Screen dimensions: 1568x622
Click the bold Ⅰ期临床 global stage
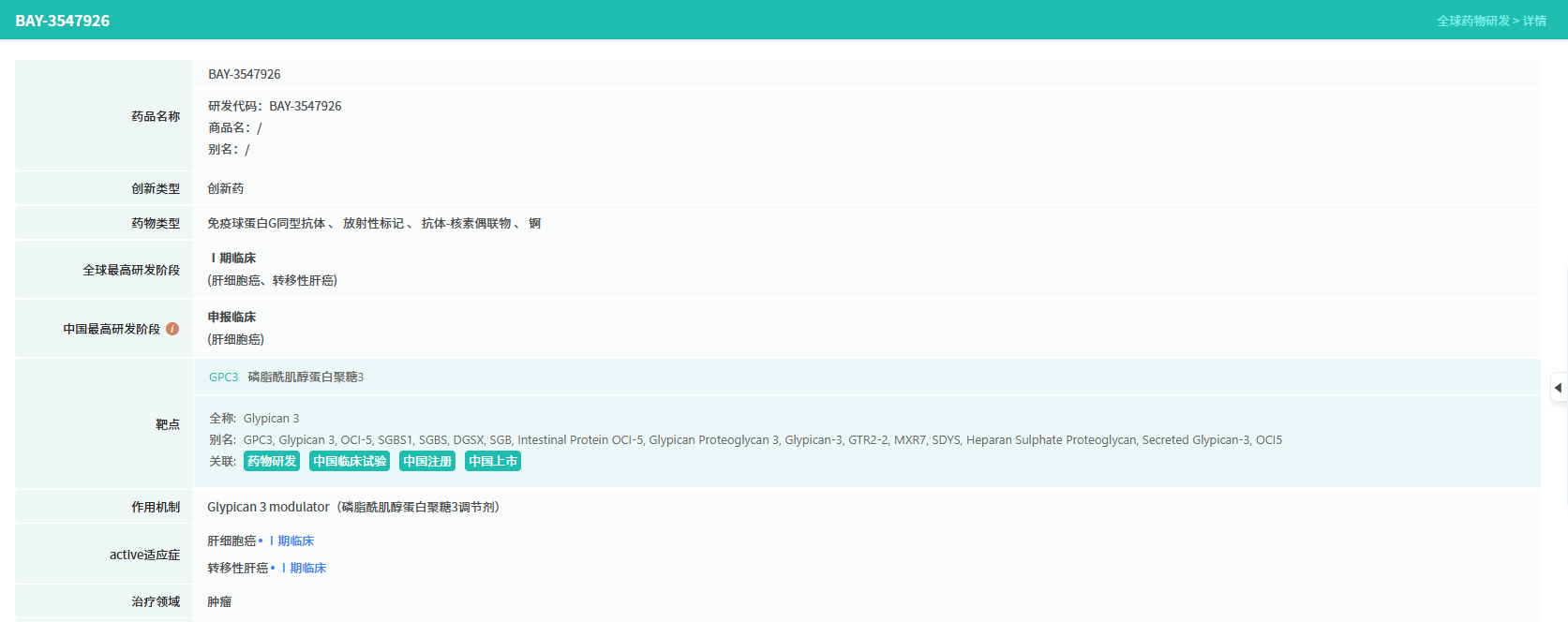point(232,258)
